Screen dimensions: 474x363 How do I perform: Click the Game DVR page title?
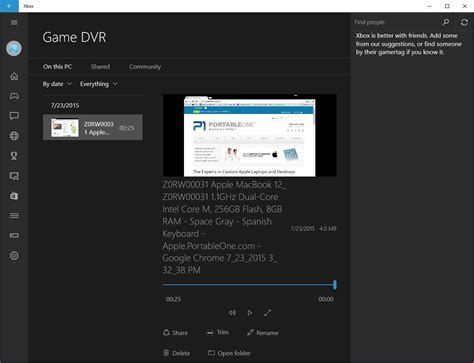[74, 37]
